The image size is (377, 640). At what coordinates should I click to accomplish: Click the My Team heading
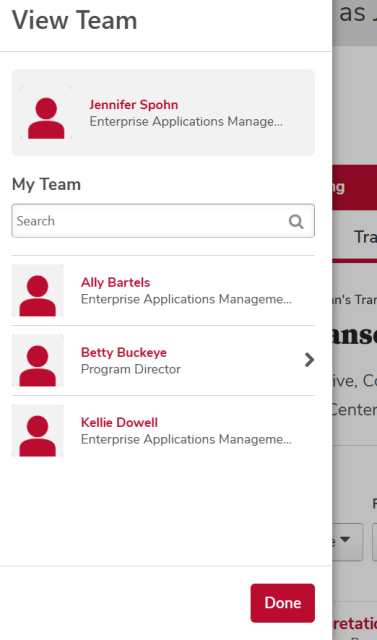(46, 184)
